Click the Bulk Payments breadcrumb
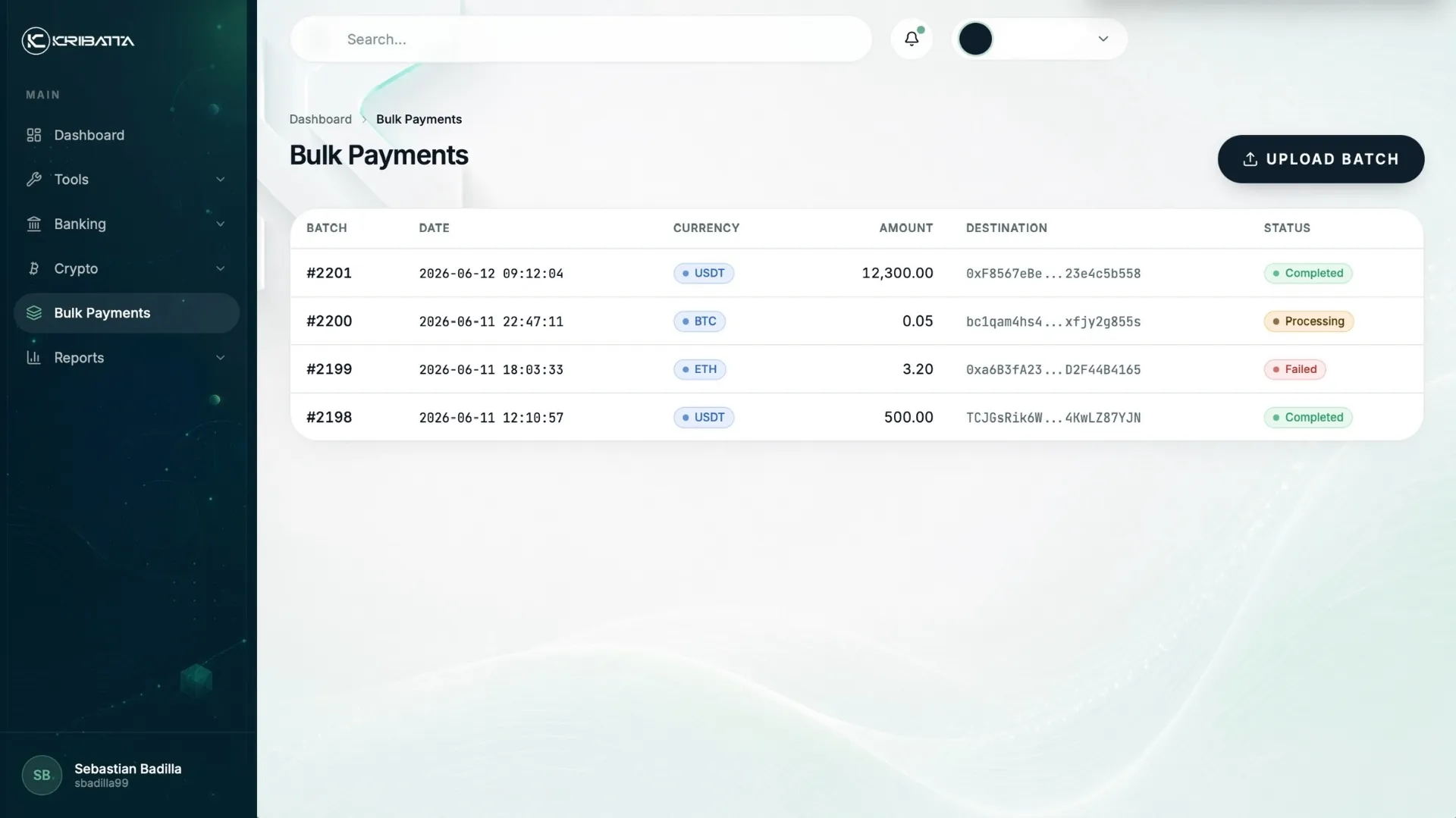Image resolution: width=1456 pixels, height=818 pixels. coord(419,119)
